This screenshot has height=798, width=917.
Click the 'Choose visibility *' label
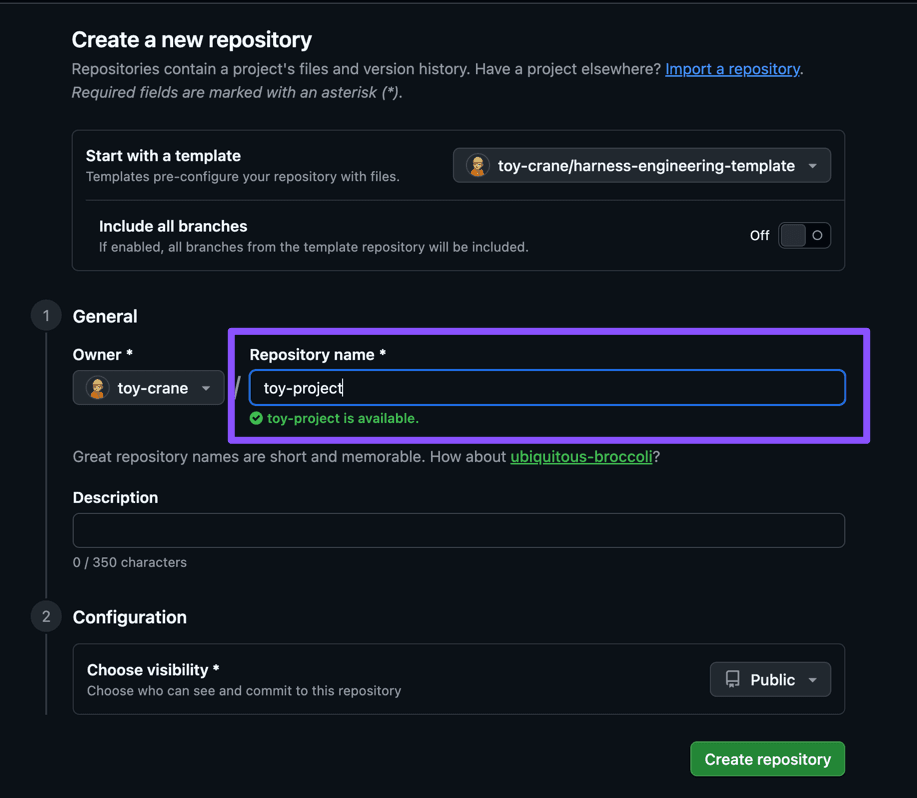153,670
